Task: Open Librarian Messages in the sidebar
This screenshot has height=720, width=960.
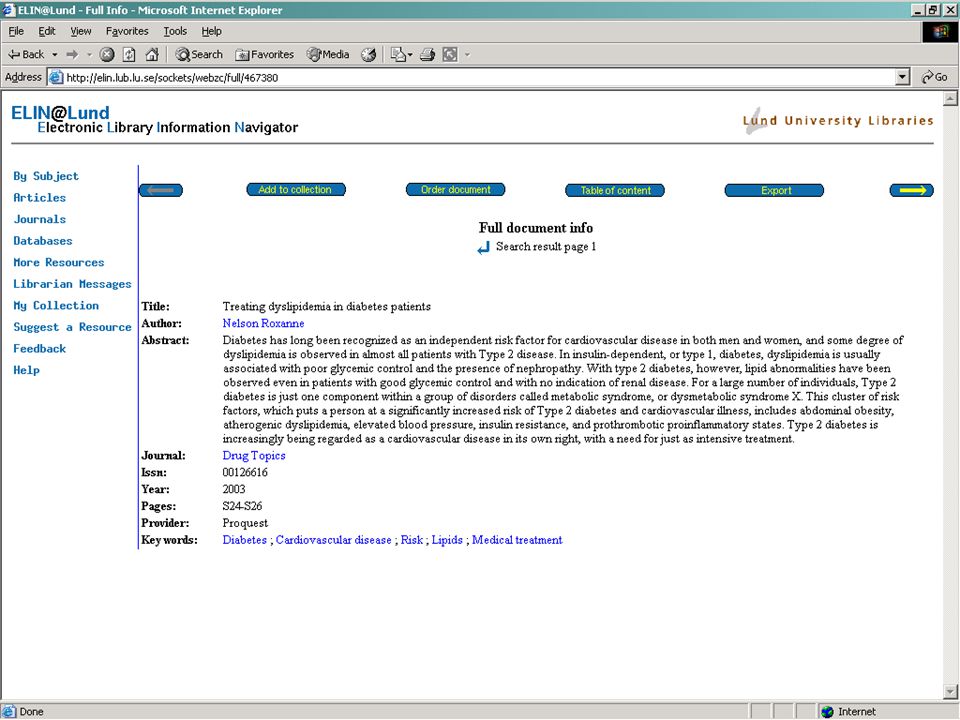Action: click(72, 283)
